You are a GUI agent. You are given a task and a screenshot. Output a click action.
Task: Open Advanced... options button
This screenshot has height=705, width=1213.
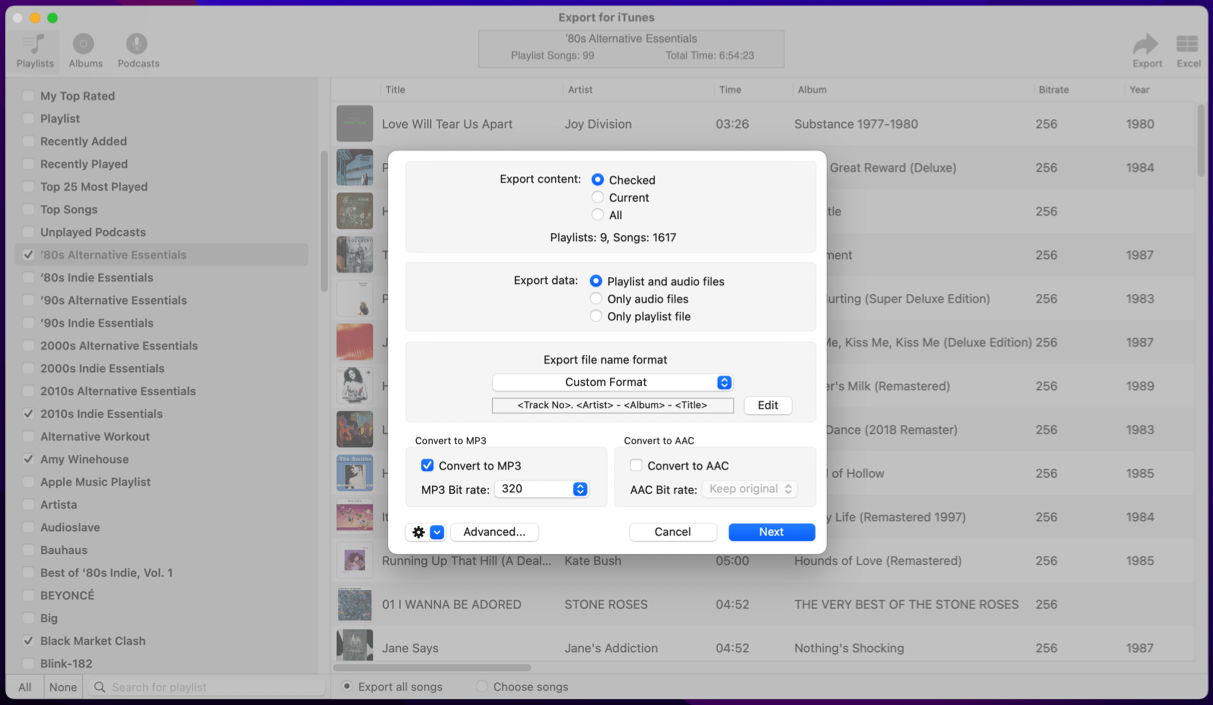coord(494,532)
